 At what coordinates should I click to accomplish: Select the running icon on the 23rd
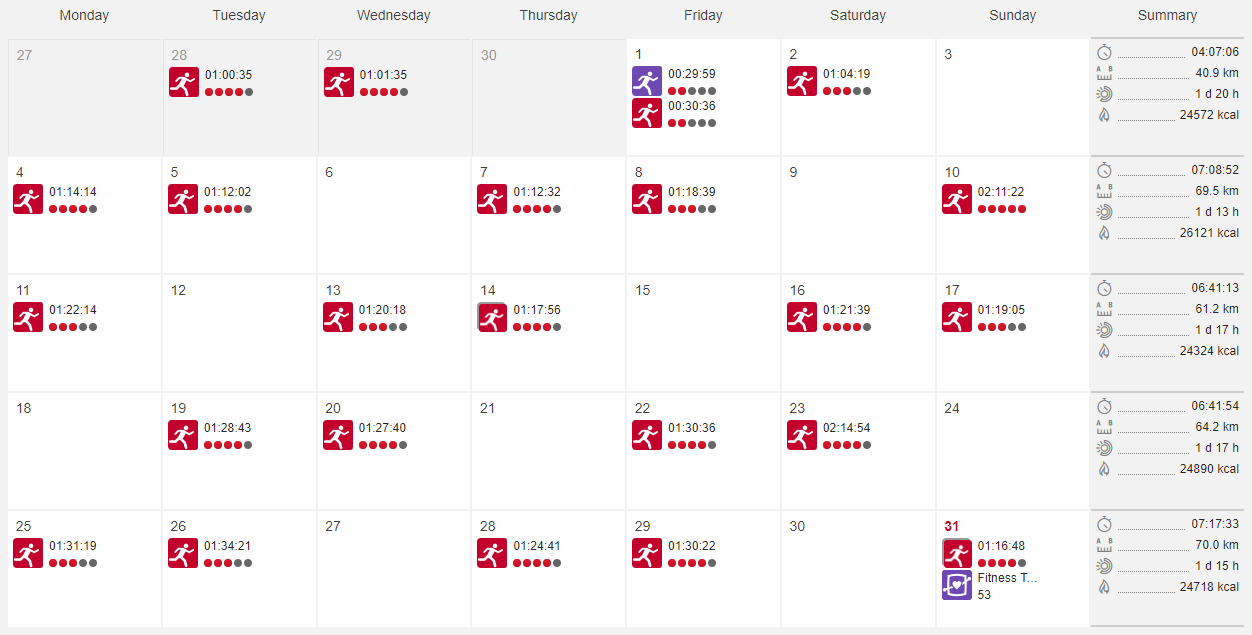click(802, 434)
